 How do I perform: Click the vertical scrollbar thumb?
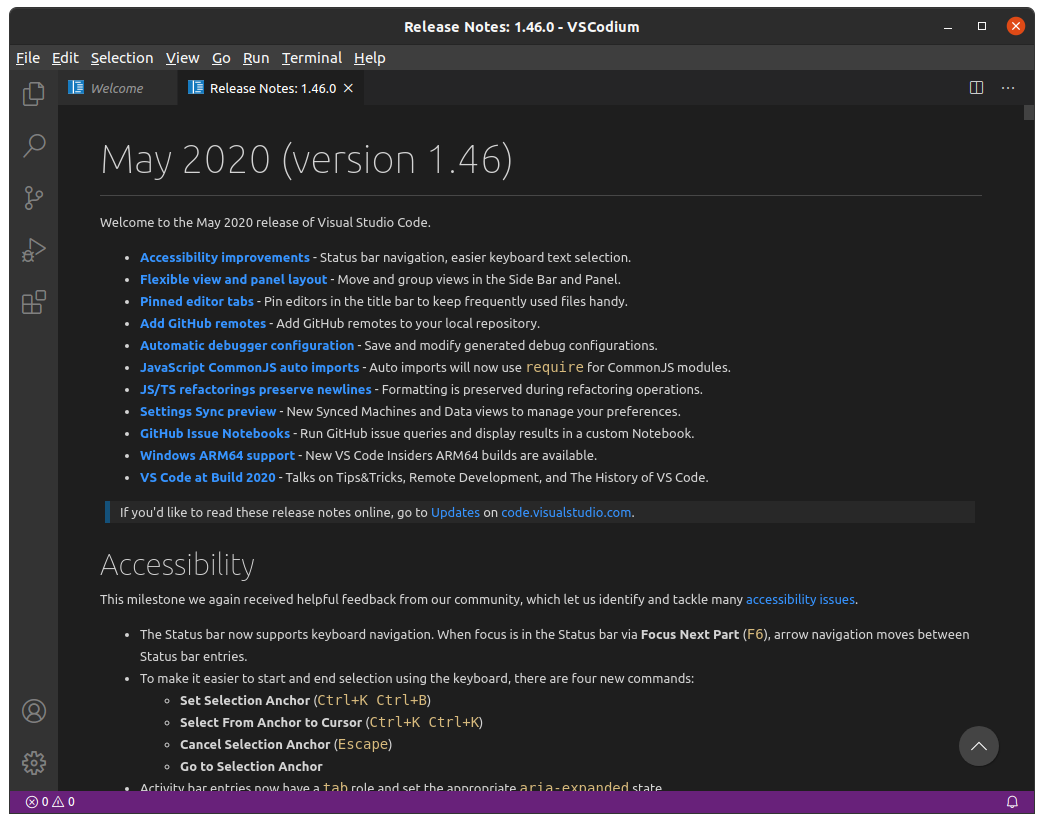1028,112
